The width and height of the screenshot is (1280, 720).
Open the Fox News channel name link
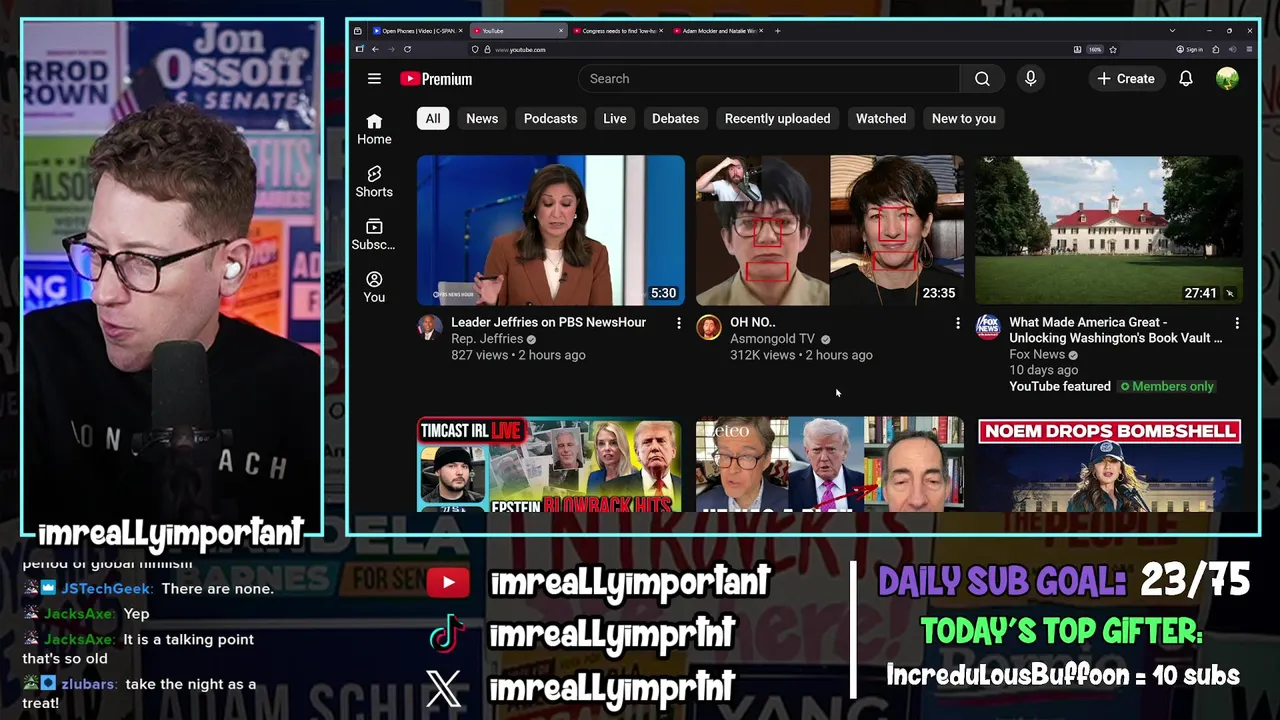pyautogui.click(x=1037, y=354)
